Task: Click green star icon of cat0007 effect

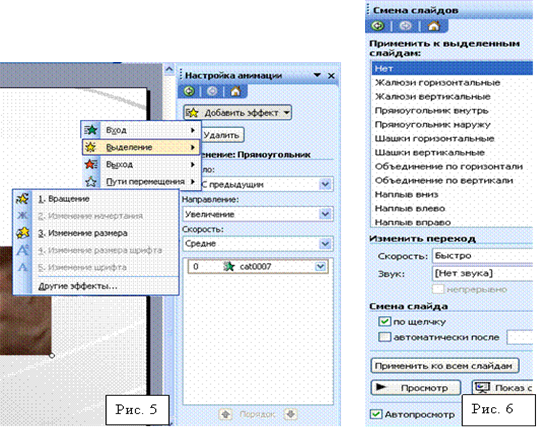Action: [x=228, y=266]
